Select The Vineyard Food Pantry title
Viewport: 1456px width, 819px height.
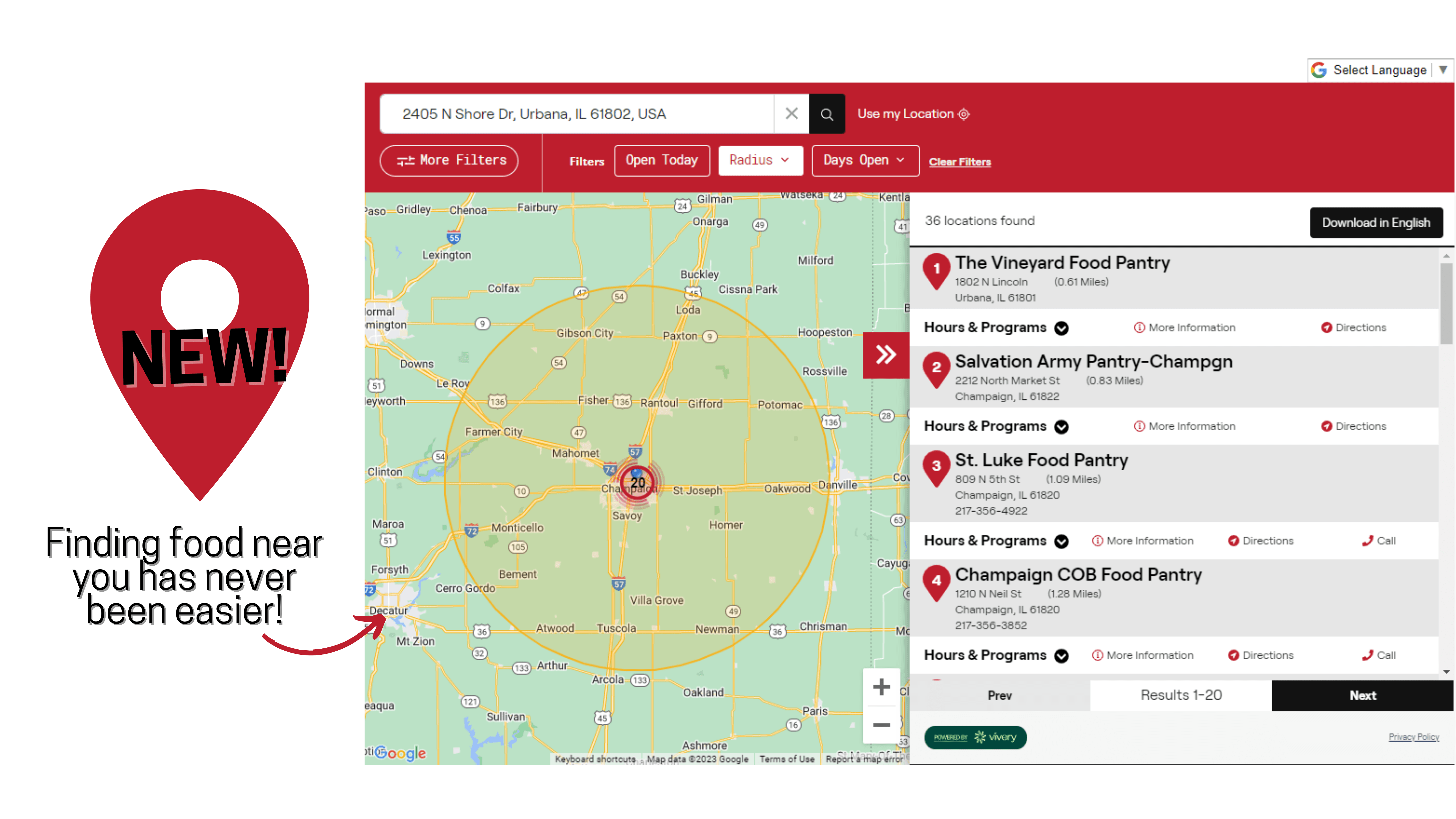[1062, 263]
